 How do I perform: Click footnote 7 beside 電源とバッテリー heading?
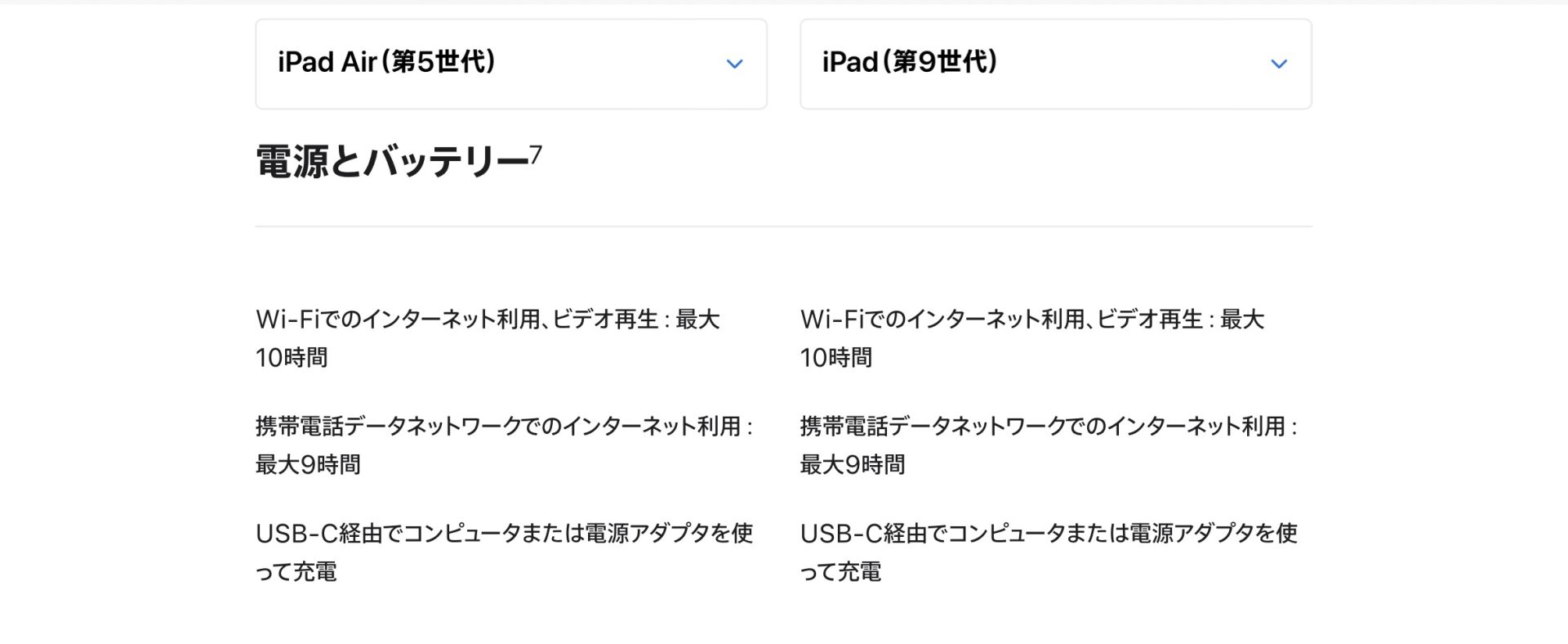pyautogui.click(x=536, y=154)
